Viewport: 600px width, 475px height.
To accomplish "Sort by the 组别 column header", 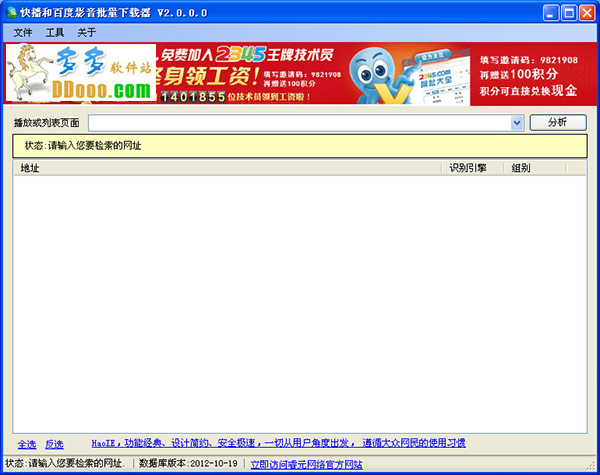I will (535, 168).
